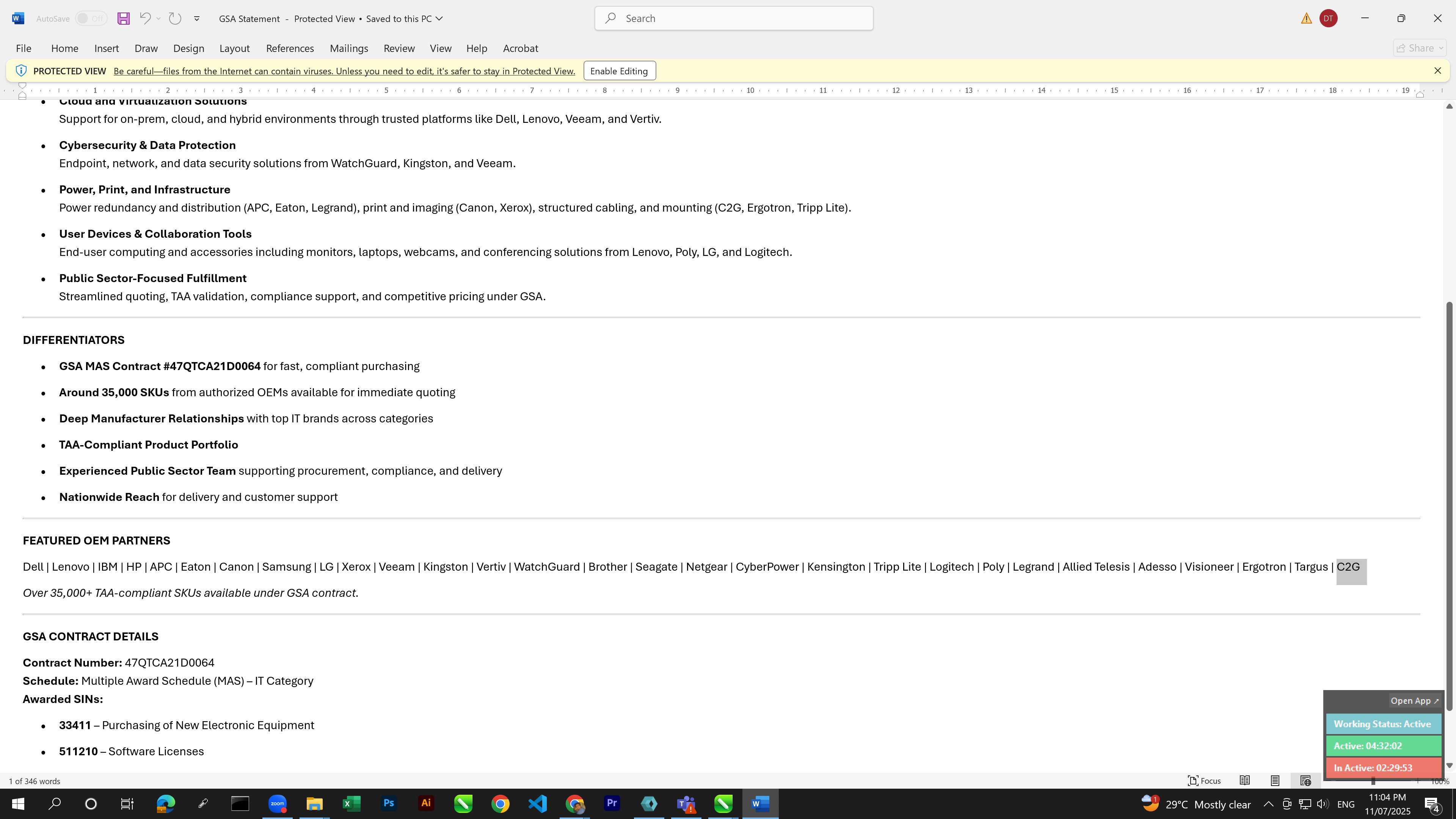1456x819 pixels.
Task: Open Illustrator from the taskbar
Action: tap(425, 804)
